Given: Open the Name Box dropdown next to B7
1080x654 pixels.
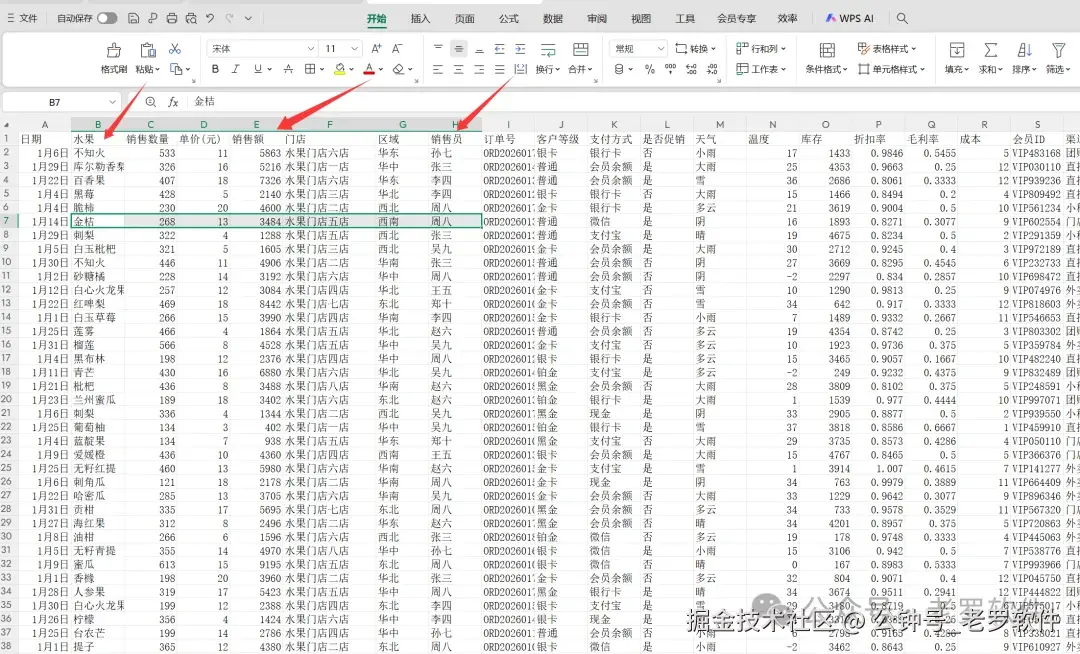Looking at the screenshot, I should click(112, 102).
